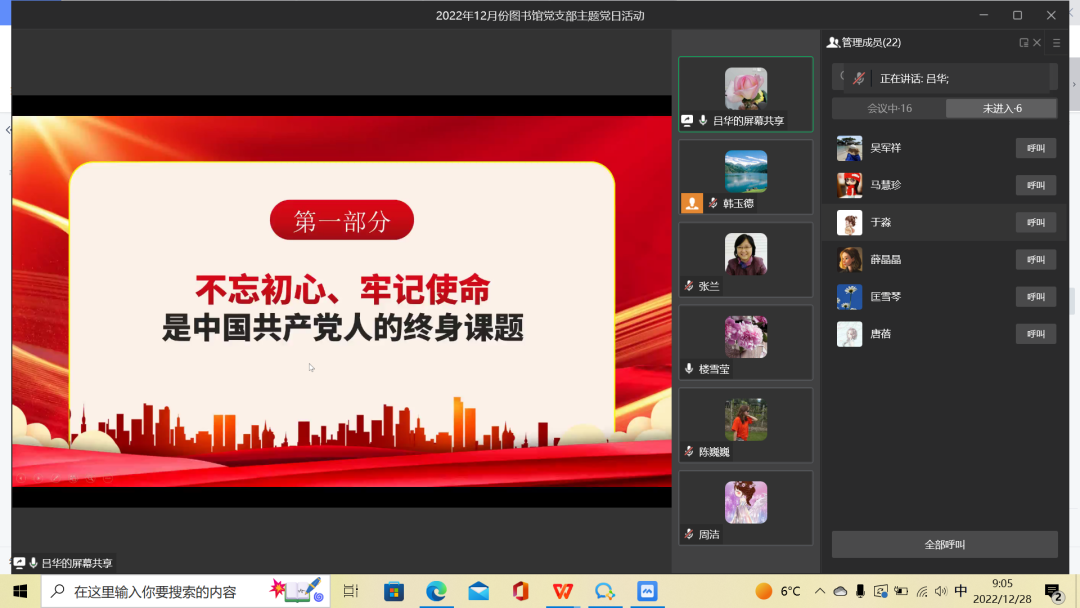This screenshot has height=608, width=1080.
Task: Click the muted mic icon next to 正在讲话: 吕华
Action: pyautogui.click(x=859, y=77)
